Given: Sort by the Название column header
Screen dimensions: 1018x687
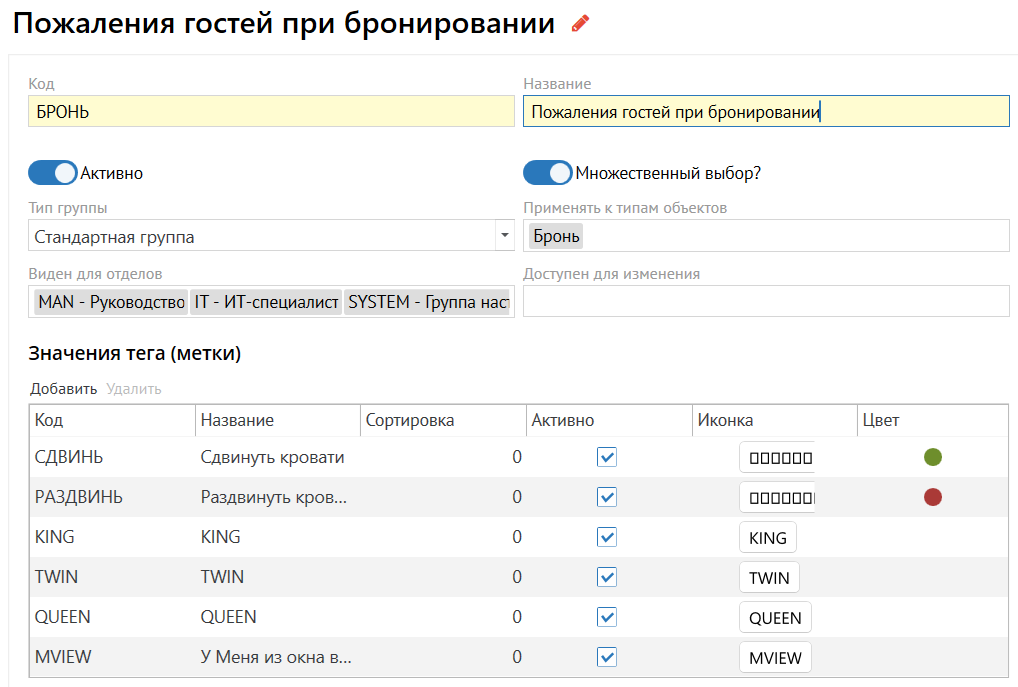Looking at the screenshot, I should click(238, 420).
